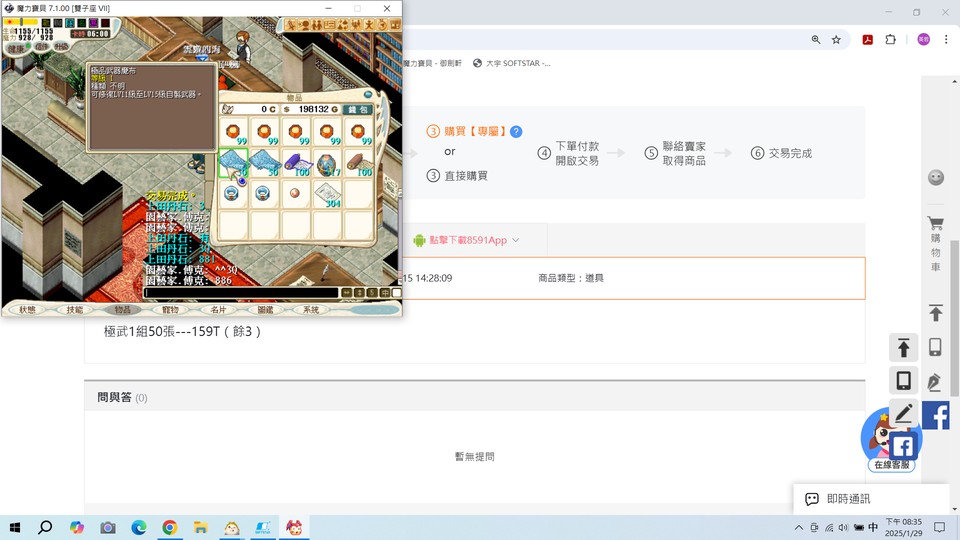Click the floating grey pencil edit button
The image size is (960, 540).
click(x=904, y=413)
